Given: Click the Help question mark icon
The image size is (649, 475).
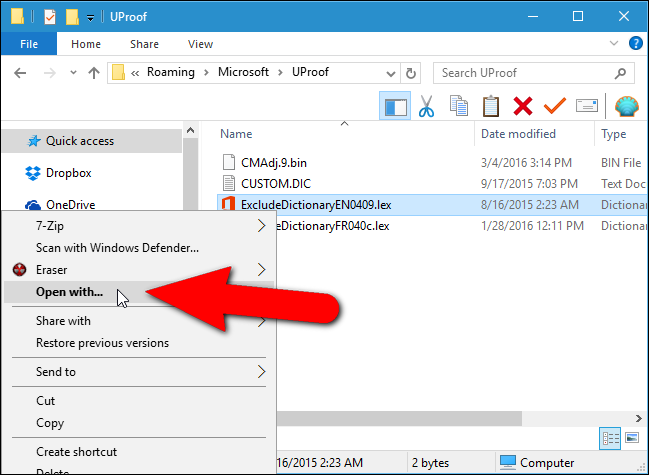Looking at the screenshot, I should [636, 43].
